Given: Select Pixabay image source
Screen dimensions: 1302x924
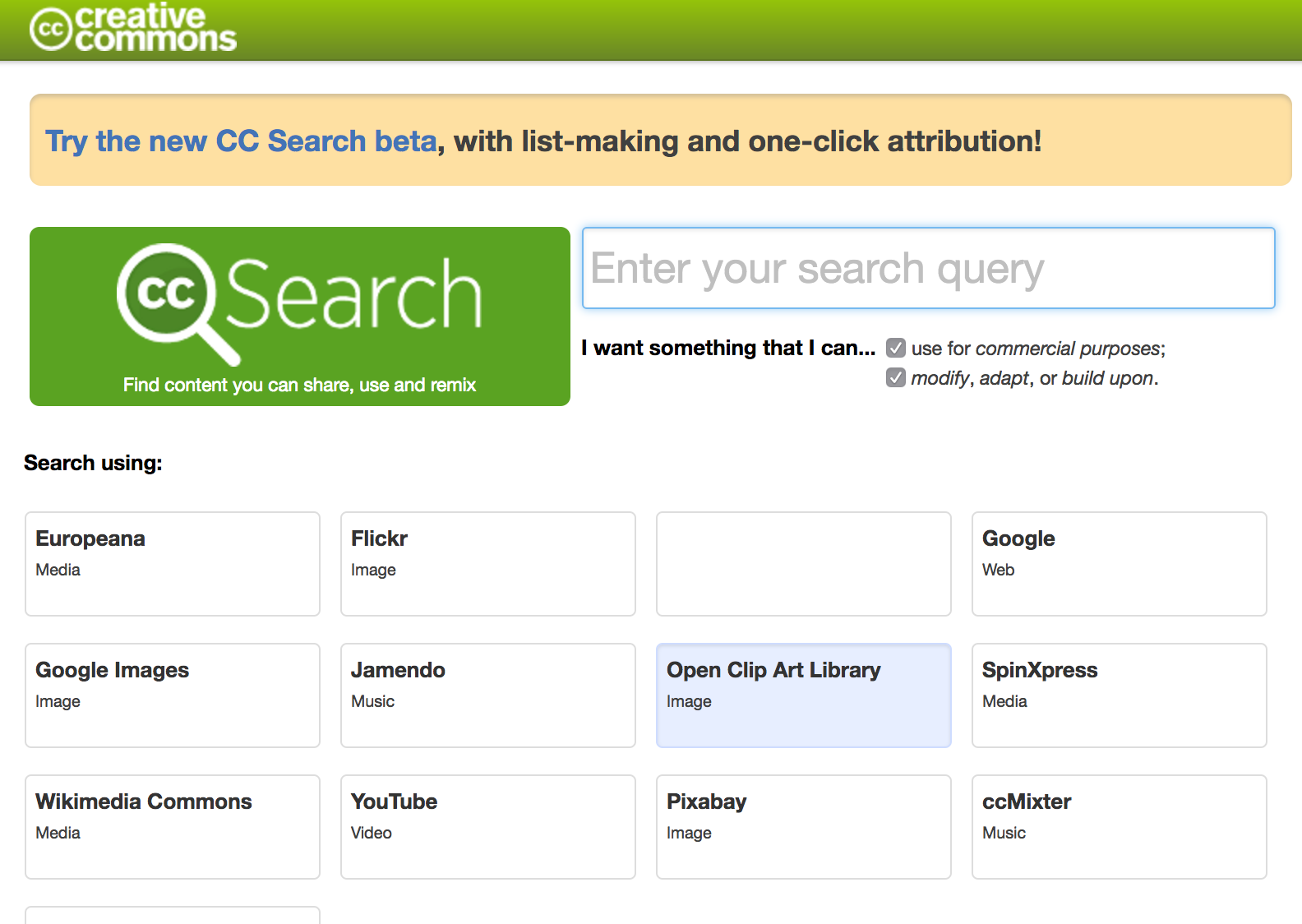Looking at the screenshot, I should tap(804, 827).
